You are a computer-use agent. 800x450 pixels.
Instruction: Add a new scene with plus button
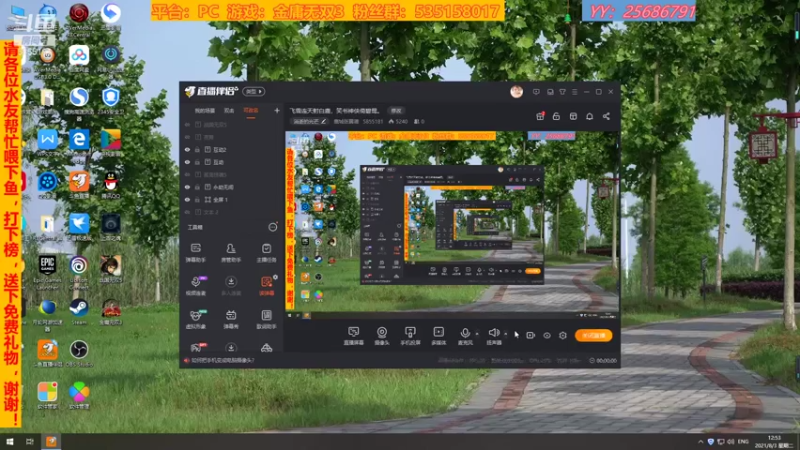(277, 111)
